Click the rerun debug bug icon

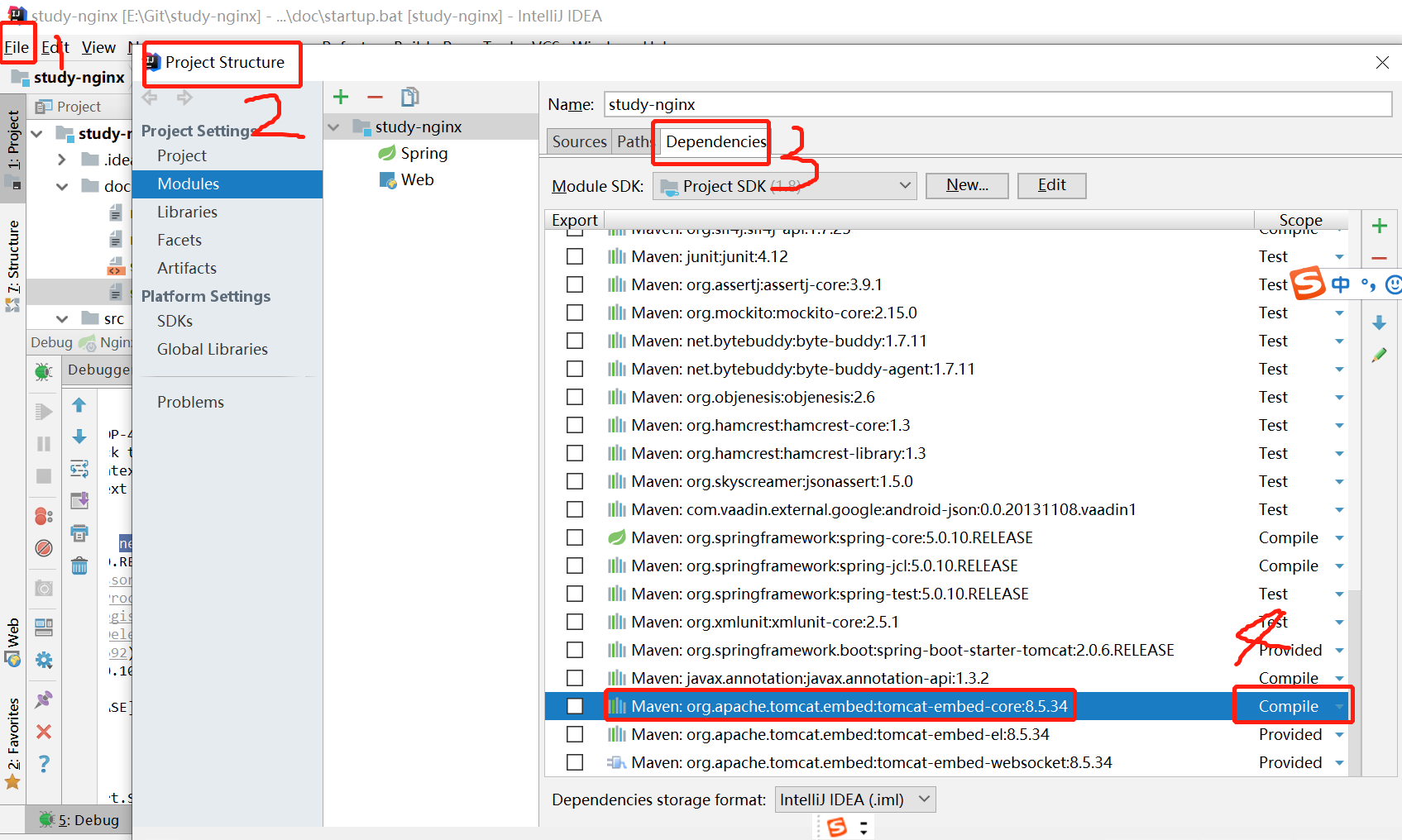click(x=44, y=371)
